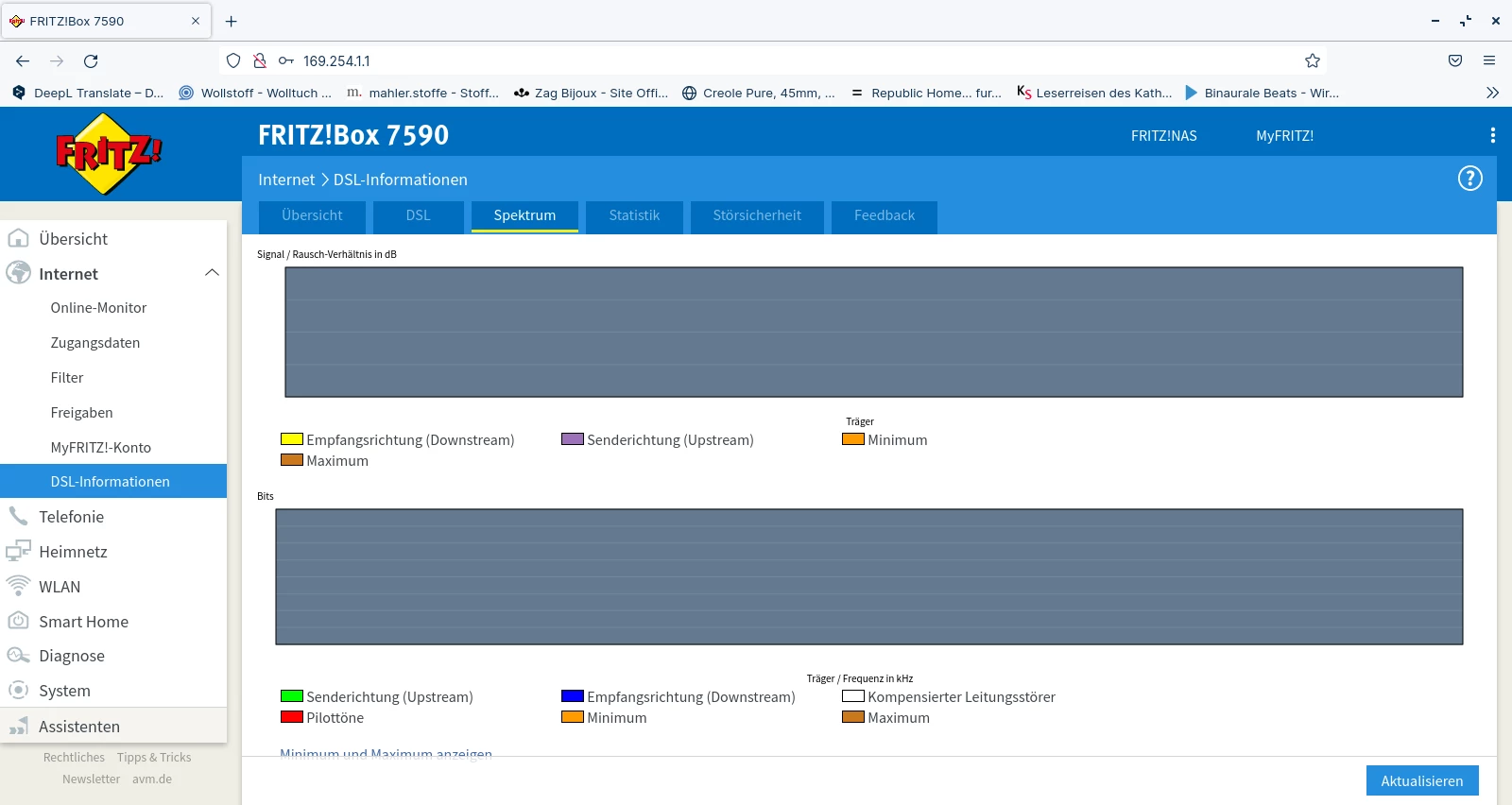The width and height of the screenshot is (1512, 805).
Task: Go back with the browser back arrow
Action: pos(23,61)
